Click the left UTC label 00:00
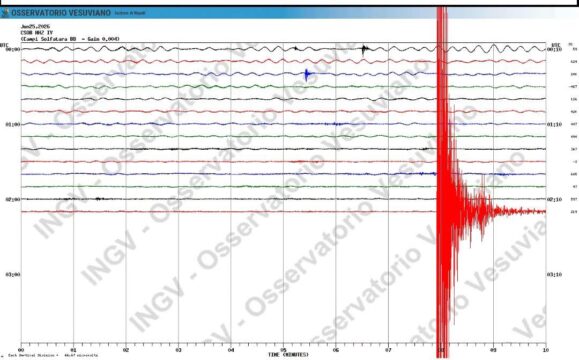579x360 pixels. pyautogui.click(x=13, y=49)
